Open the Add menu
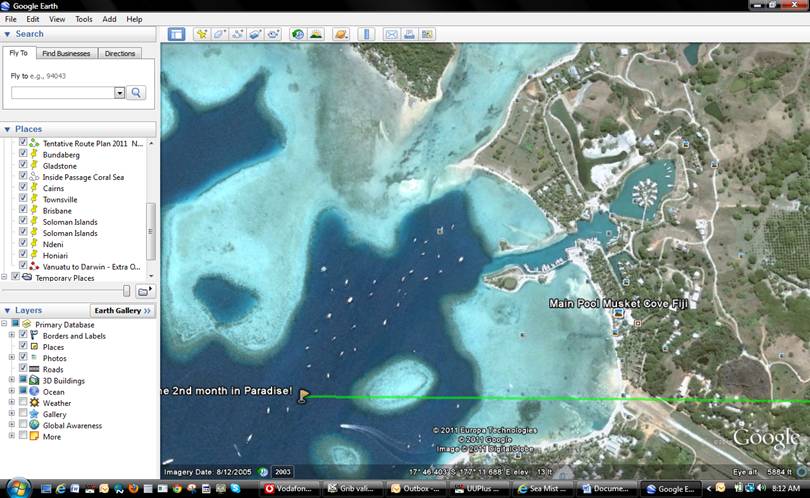This screenshot has width=810, height=498. coord(109,19)
